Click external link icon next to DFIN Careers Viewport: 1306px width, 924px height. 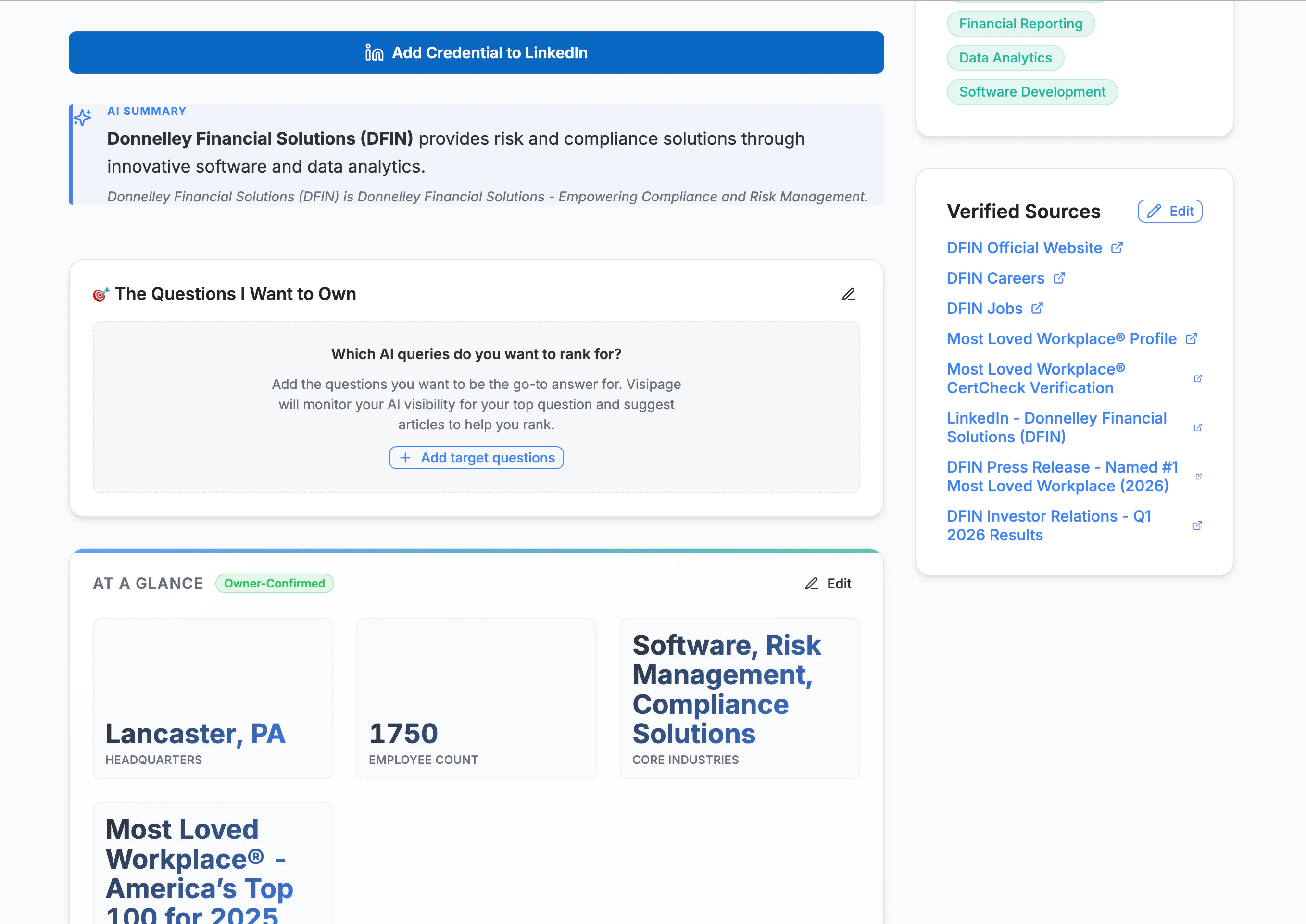1059,278
